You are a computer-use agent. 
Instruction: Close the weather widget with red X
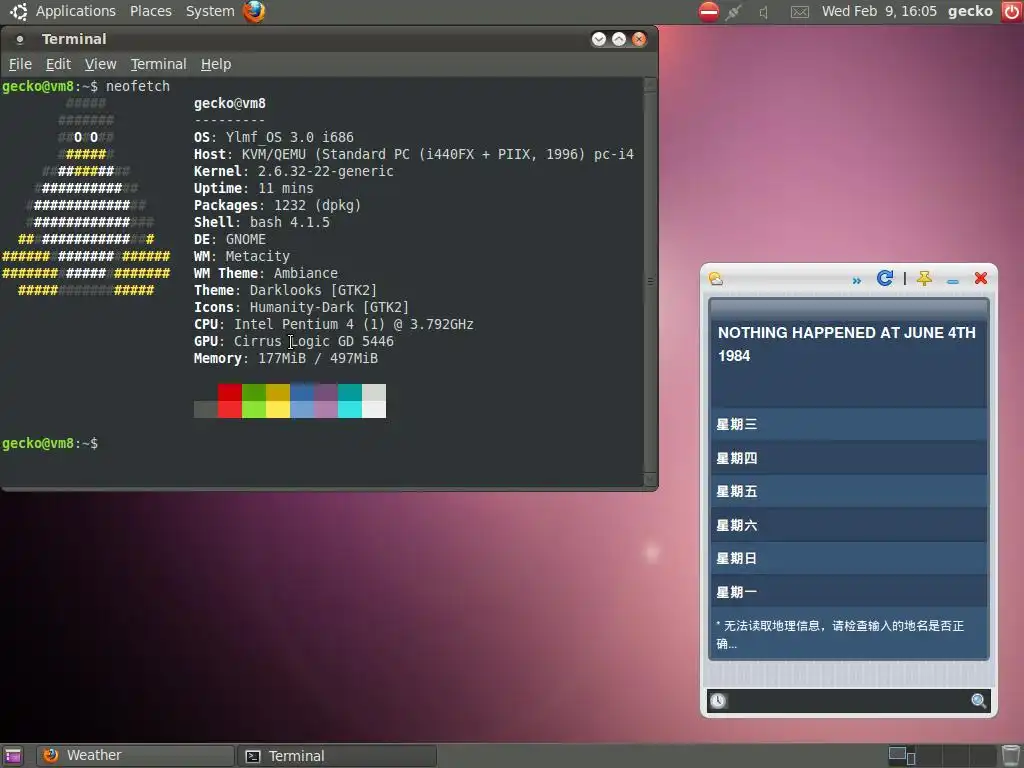[980, 278]
